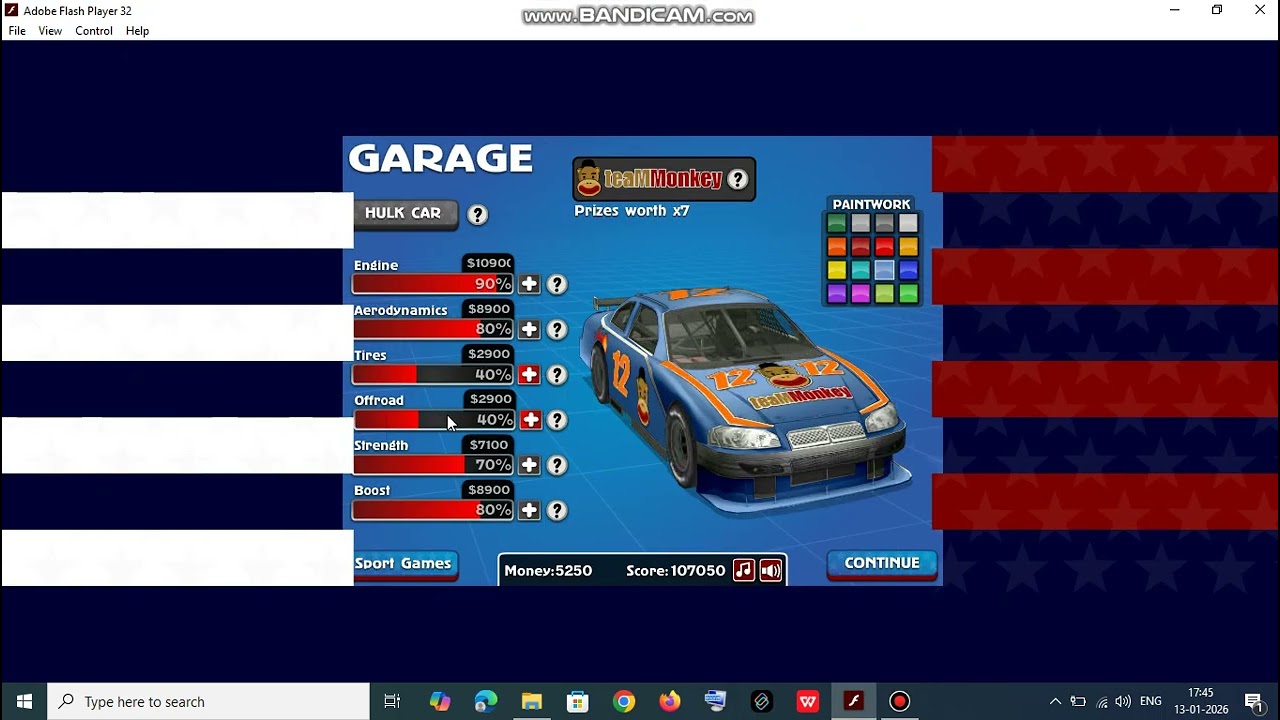
Task: Click the Boost 80% progress bar
Action: click(433, 510)
